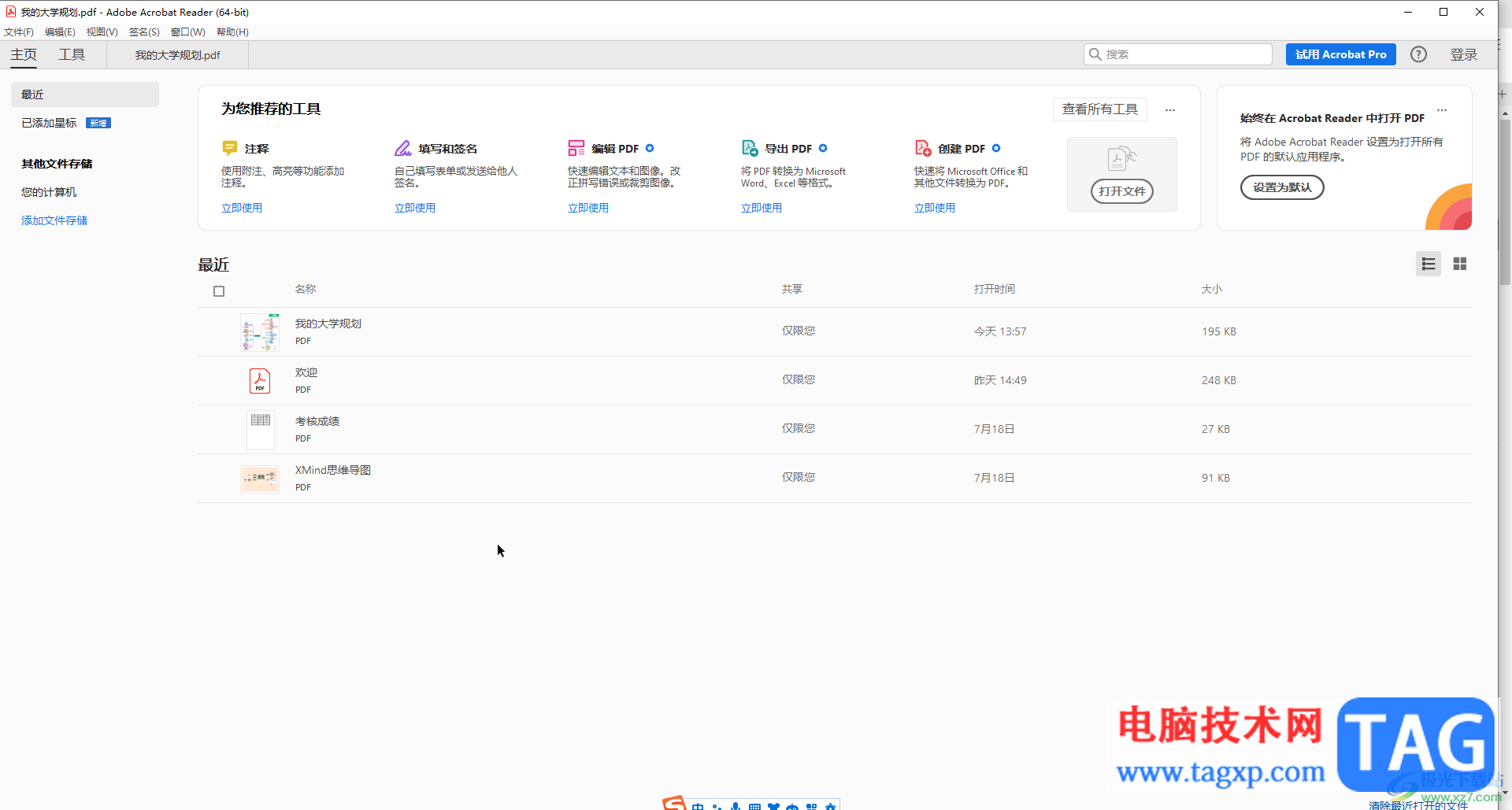Click 立即使用 under 导出 PDF
The width and height of the screenshot is (1512, 810).
tap(762, 208)
